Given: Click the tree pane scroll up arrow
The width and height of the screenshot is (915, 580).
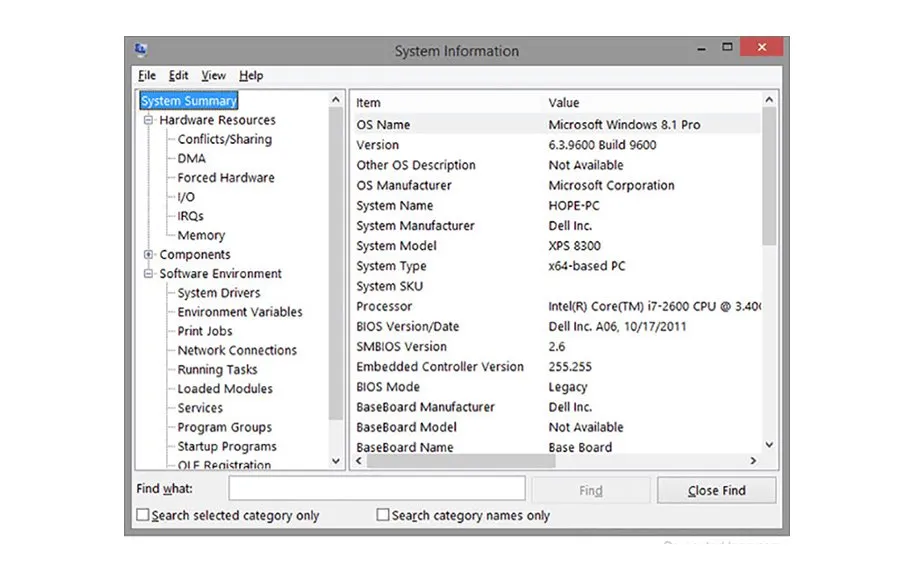Looking at the screenshot, I should pos(336,100).
